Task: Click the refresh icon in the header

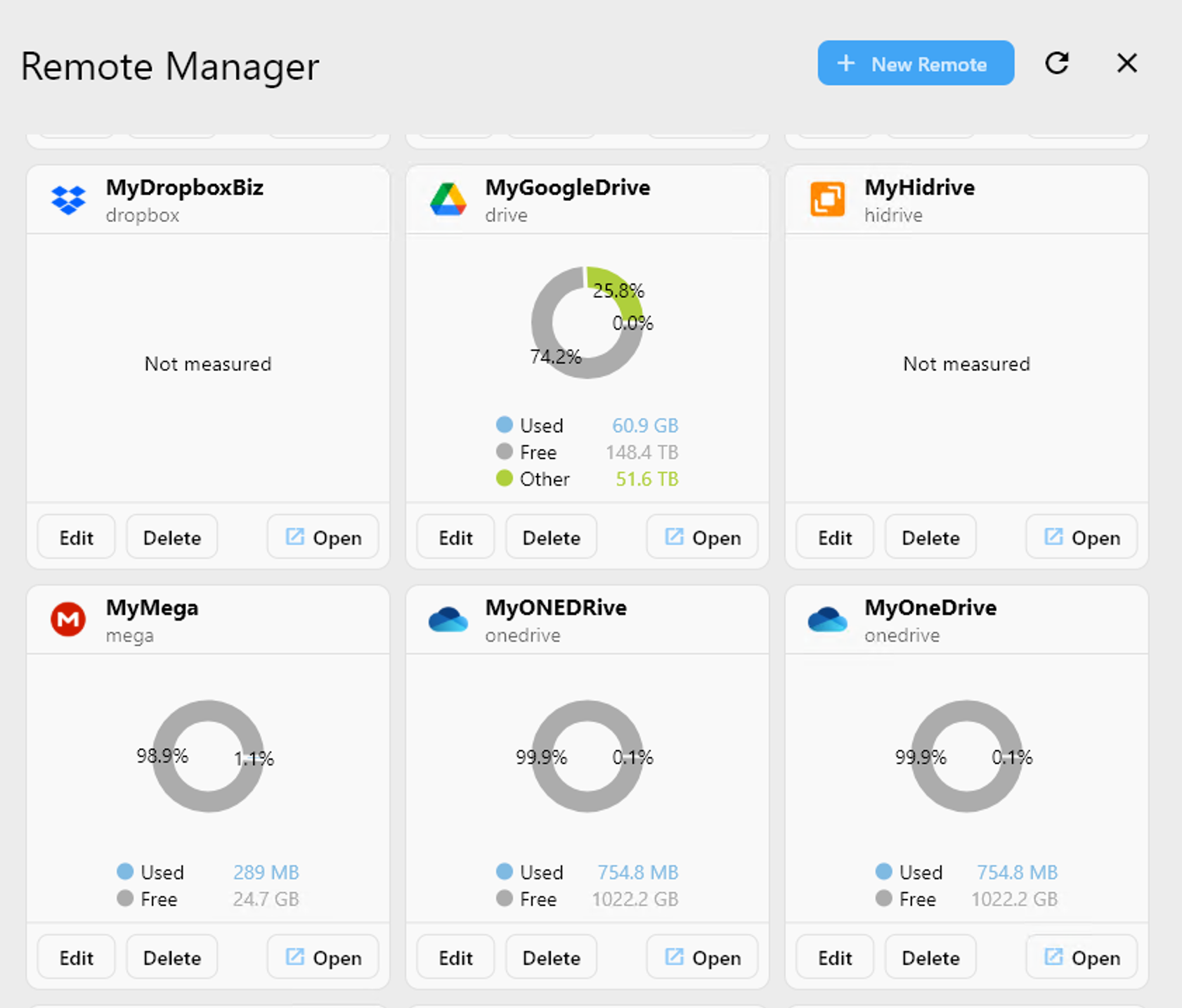Action: tap(1057, 63)
